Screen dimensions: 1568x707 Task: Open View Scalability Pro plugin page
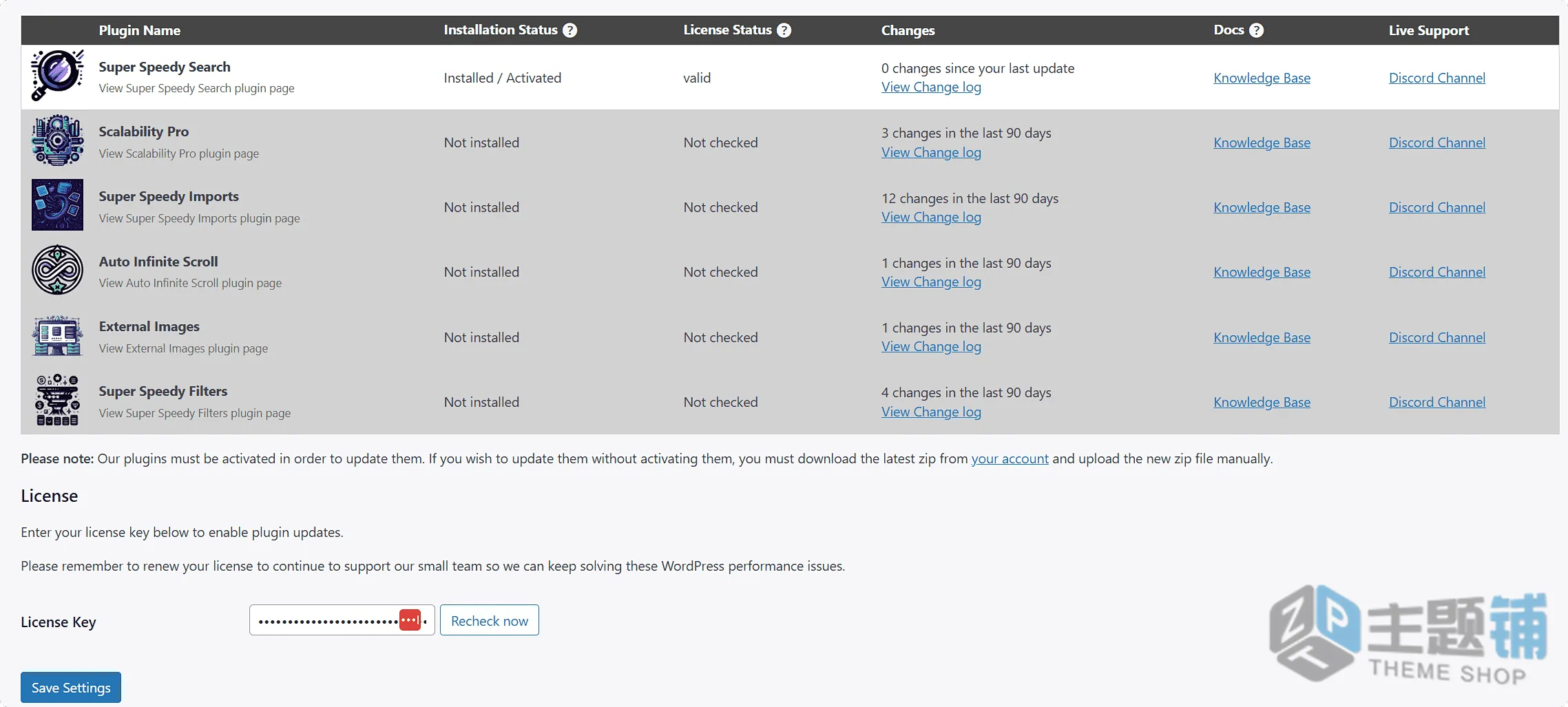click(179, 154)
